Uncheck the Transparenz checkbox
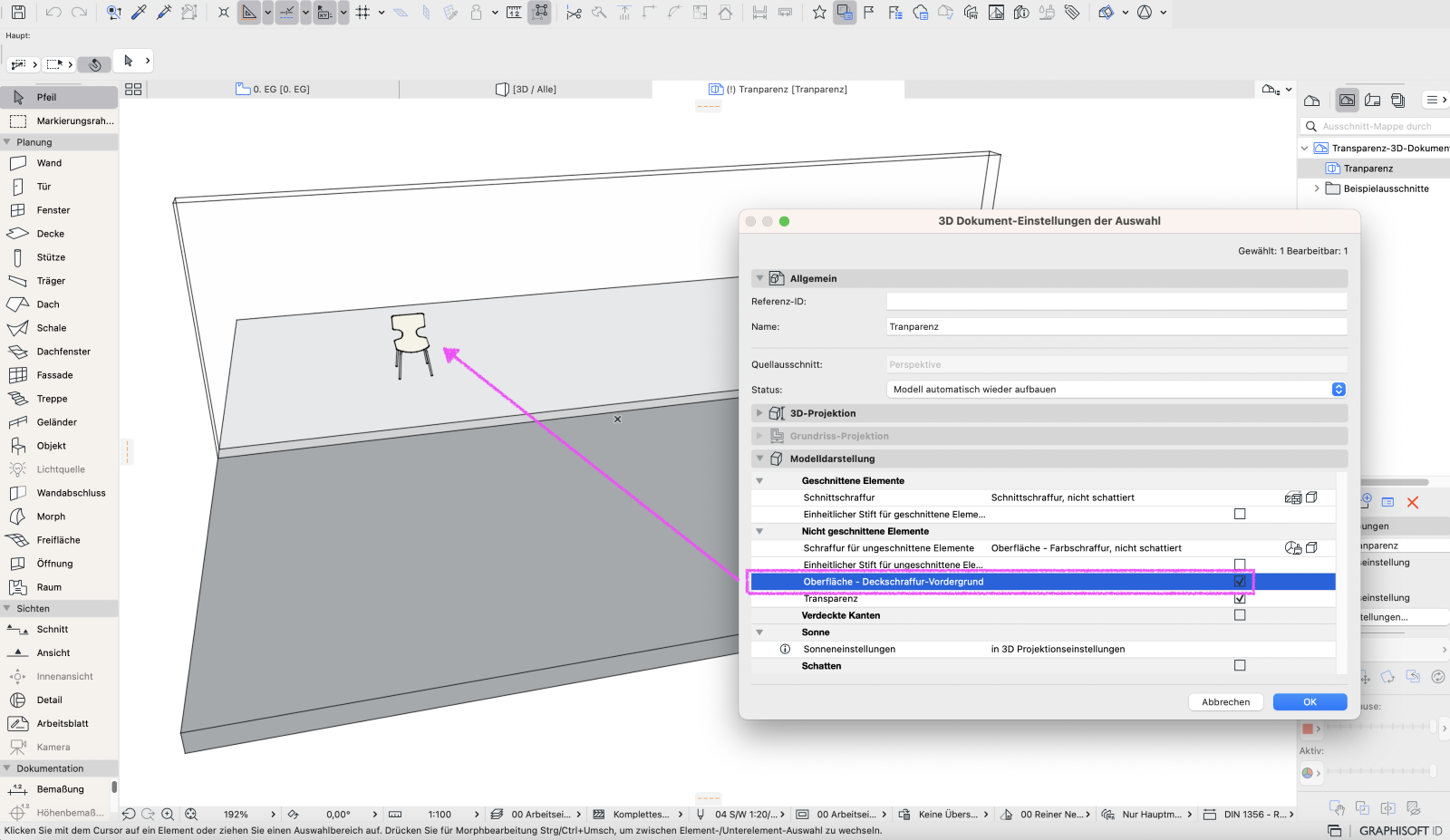 [x=1240, y=598]
